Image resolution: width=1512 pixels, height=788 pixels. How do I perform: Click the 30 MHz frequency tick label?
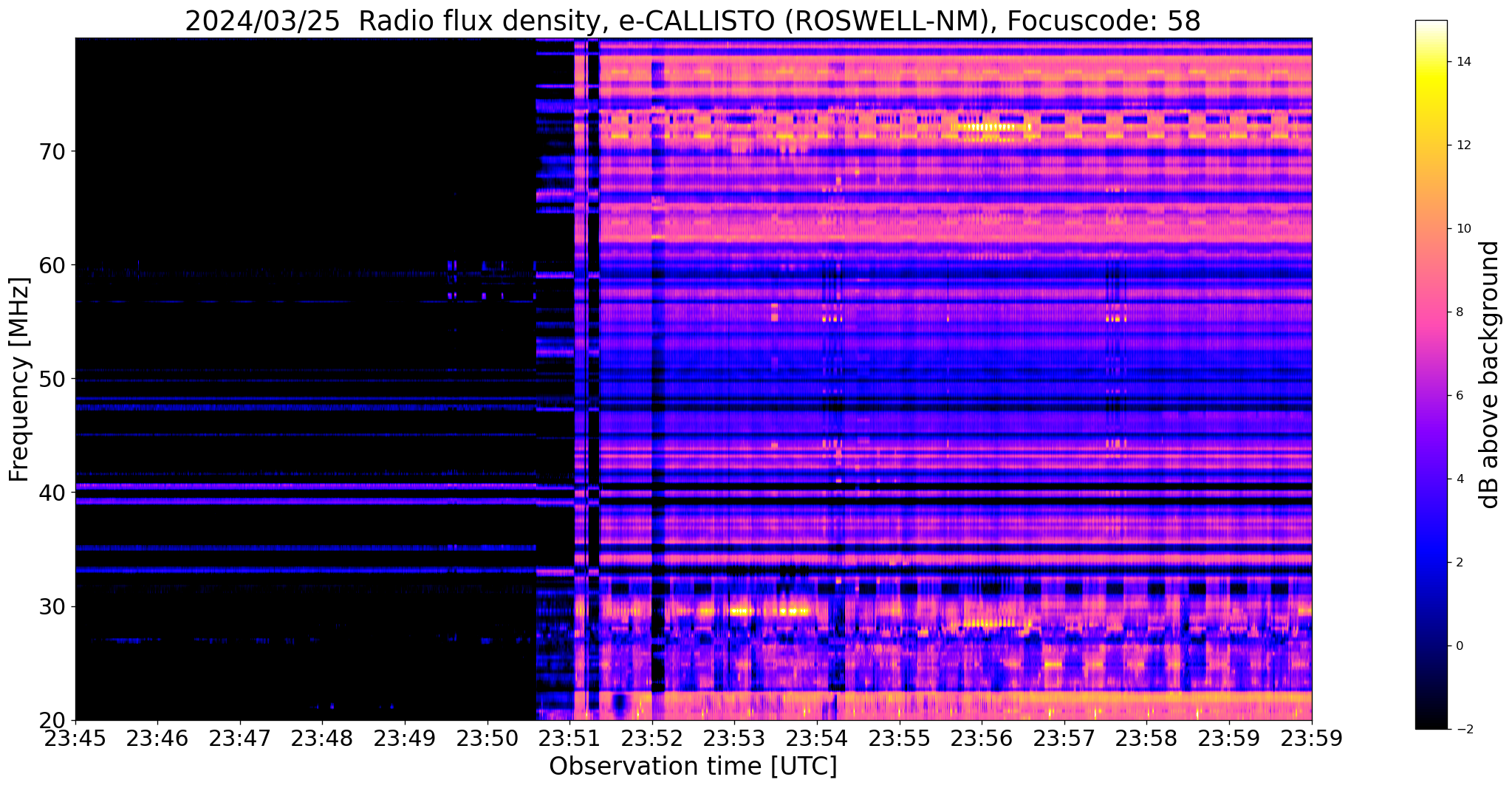[52, 606]
